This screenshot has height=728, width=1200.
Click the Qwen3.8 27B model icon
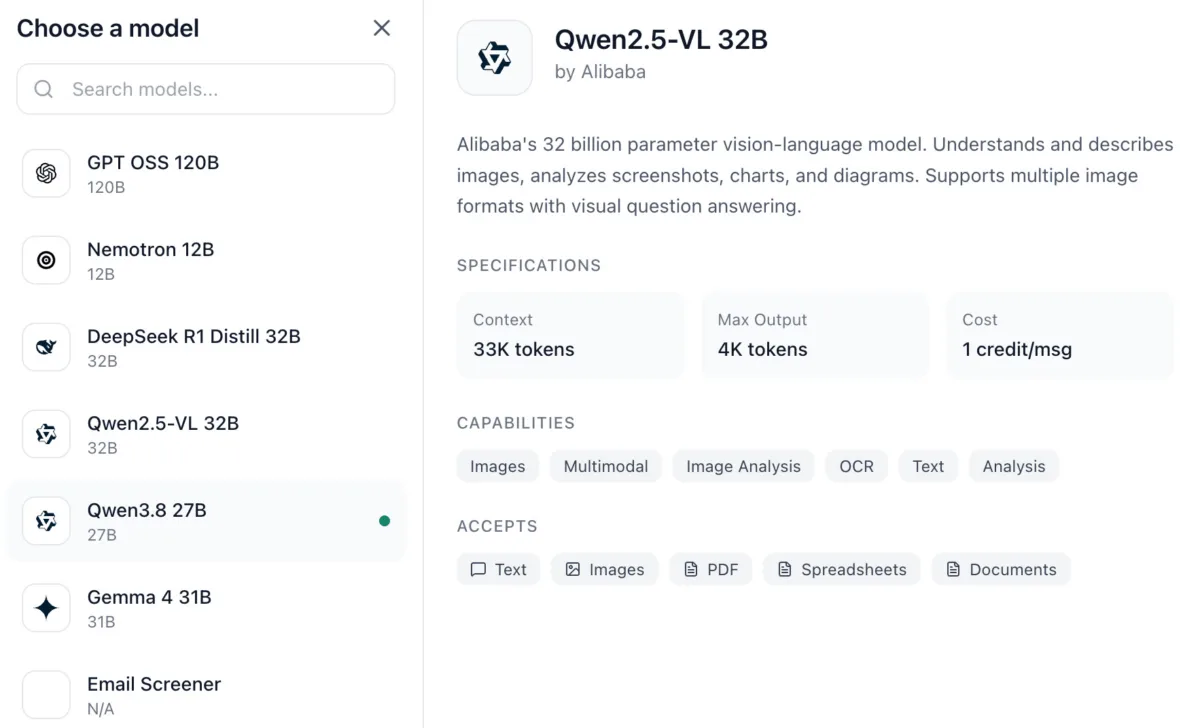[x=46, y=521]
